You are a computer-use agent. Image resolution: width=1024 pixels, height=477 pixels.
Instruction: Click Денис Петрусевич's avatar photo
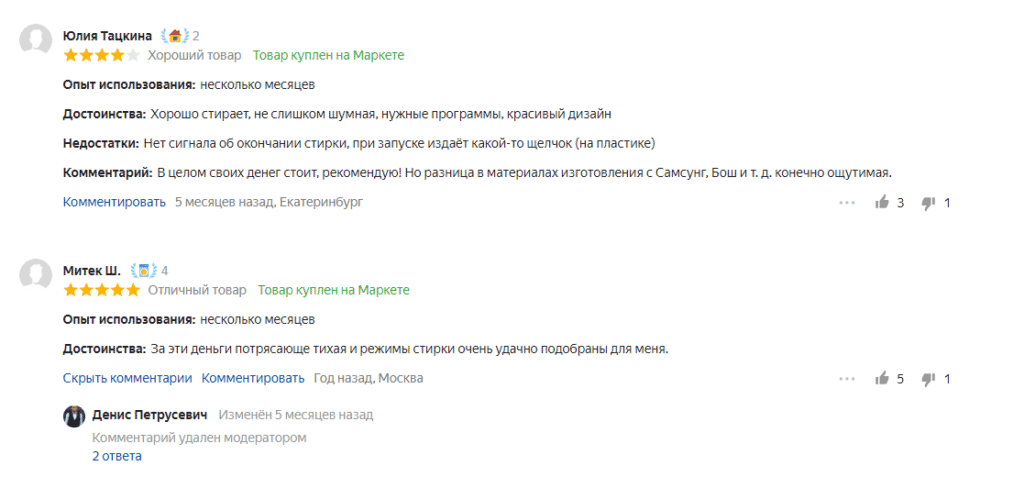pyautogui.click(x=74, y=416)
